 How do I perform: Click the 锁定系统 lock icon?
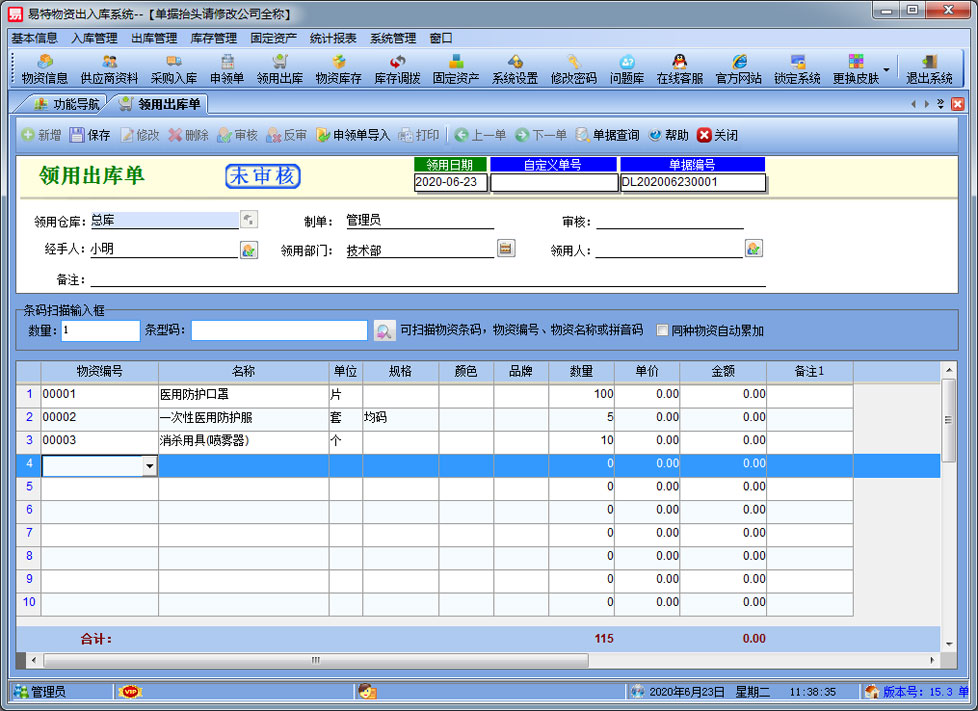click(x=797, y=69)
